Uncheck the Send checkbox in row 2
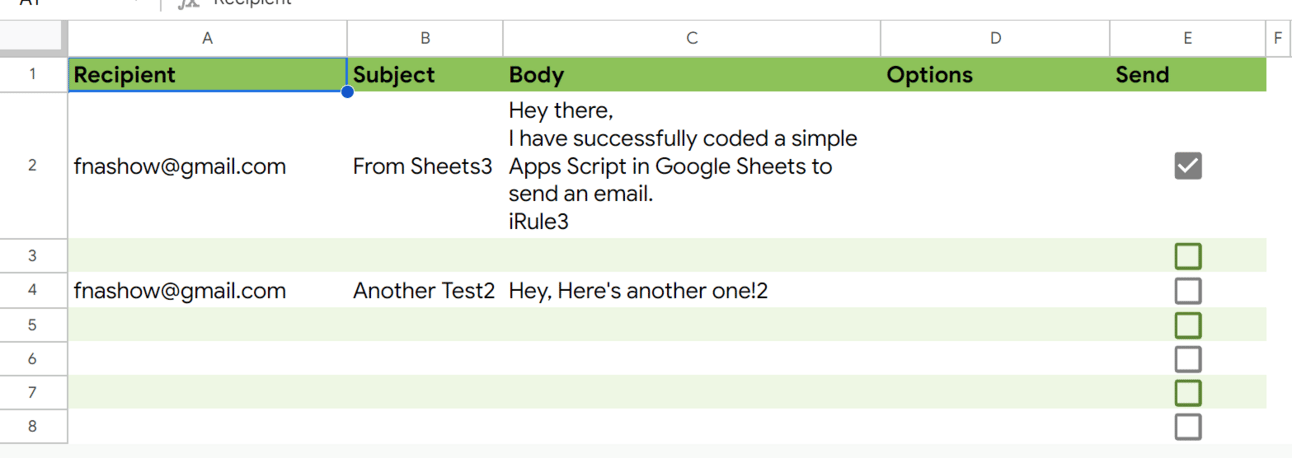 (x=1187, y=166)
